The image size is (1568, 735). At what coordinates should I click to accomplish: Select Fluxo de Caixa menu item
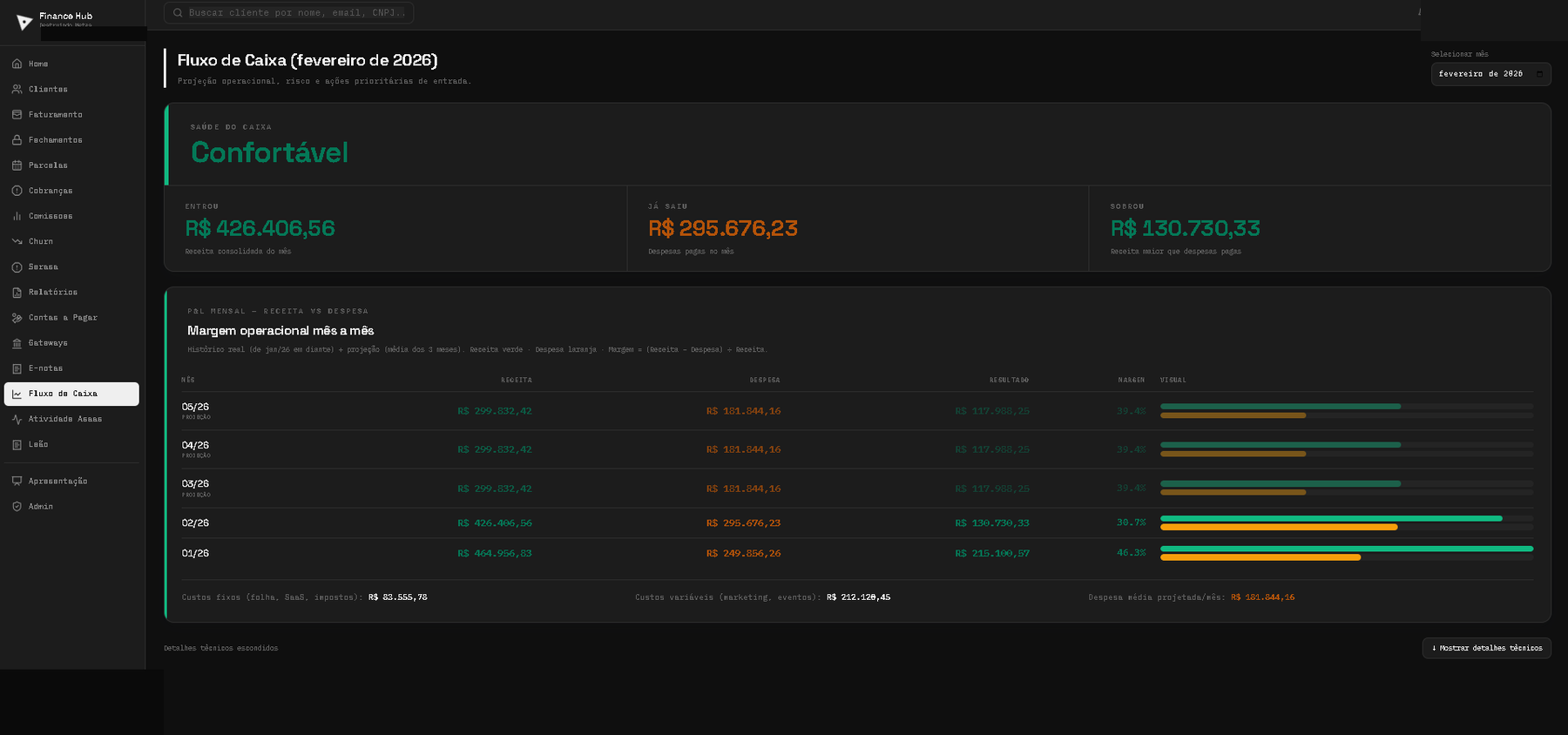coord(71,394)
